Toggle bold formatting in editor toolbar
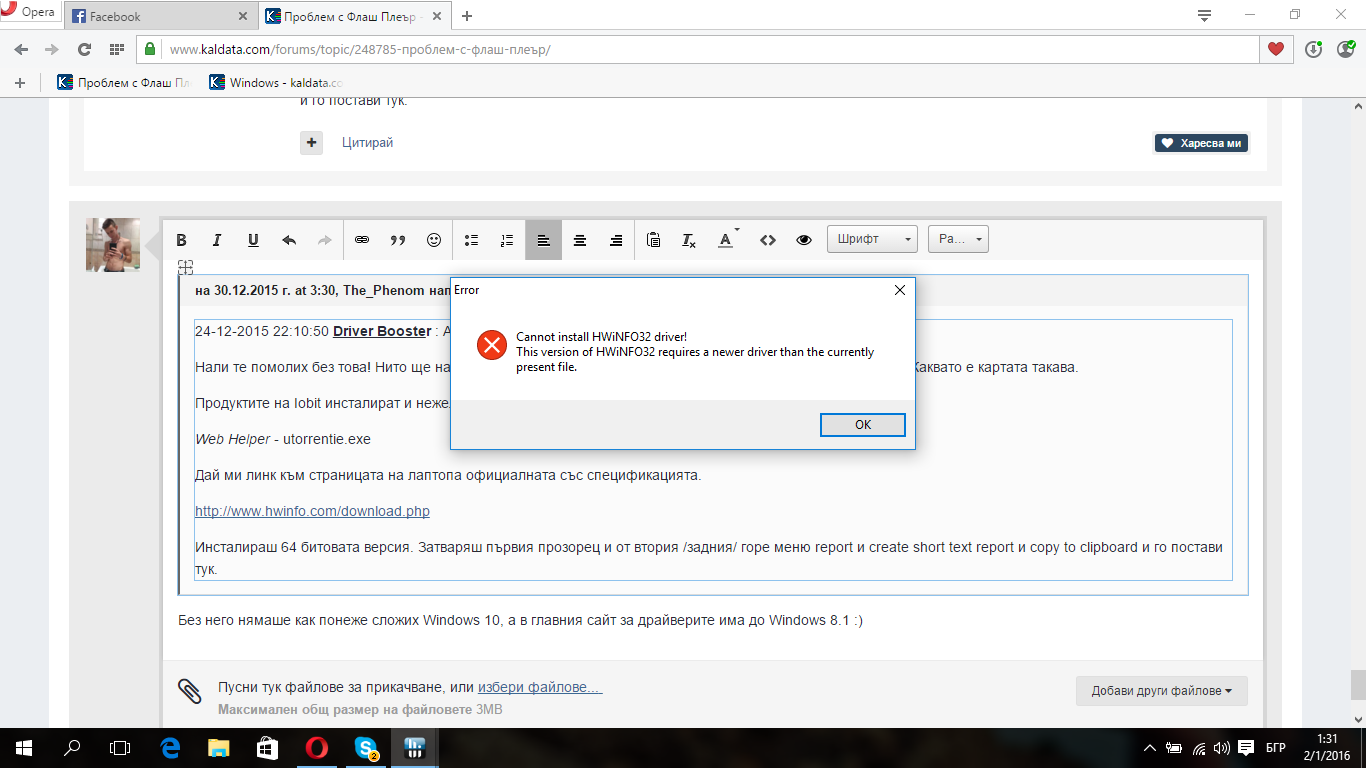1366x768 pixels. coord(181,240)
